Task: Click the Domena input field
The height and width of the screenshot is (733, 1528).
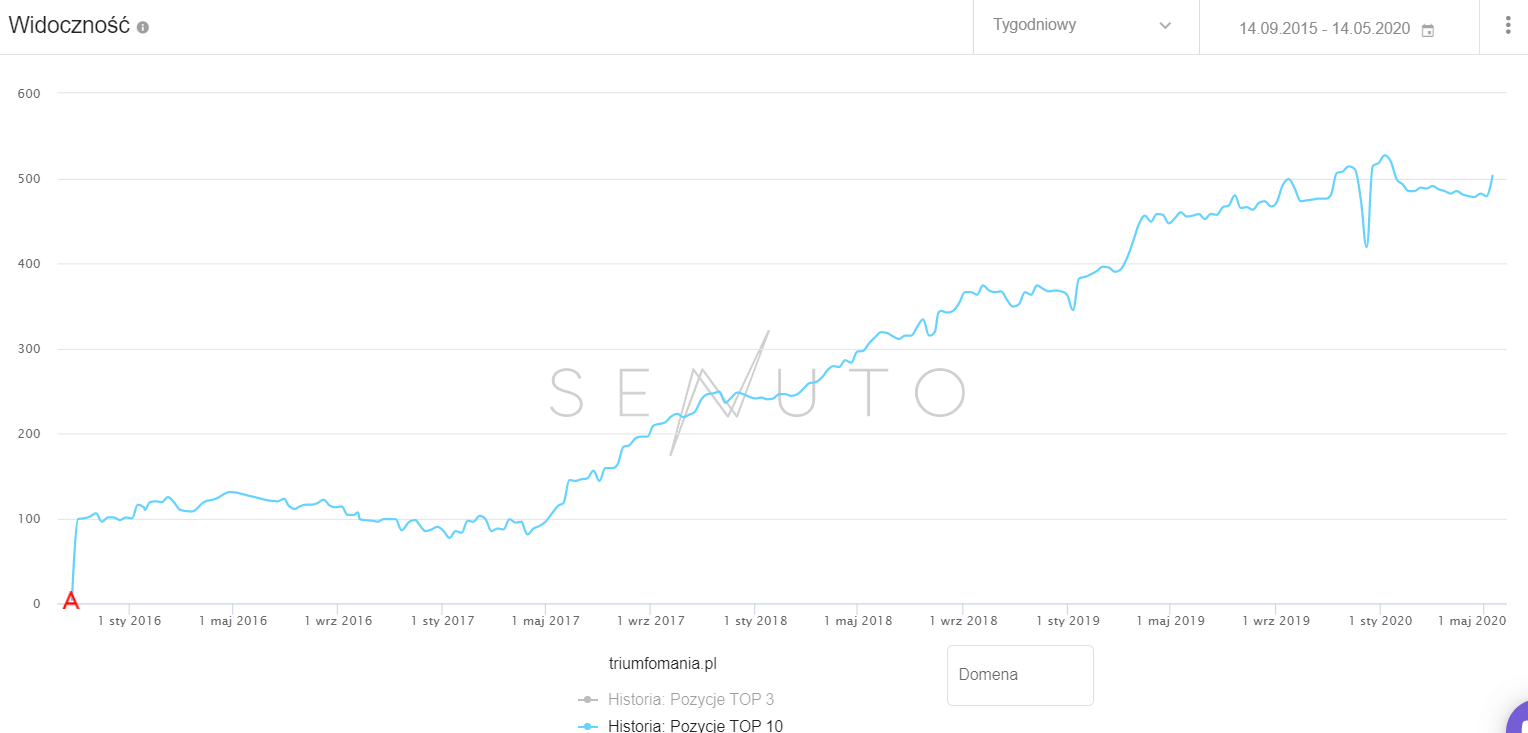Action: (1020, 675)
